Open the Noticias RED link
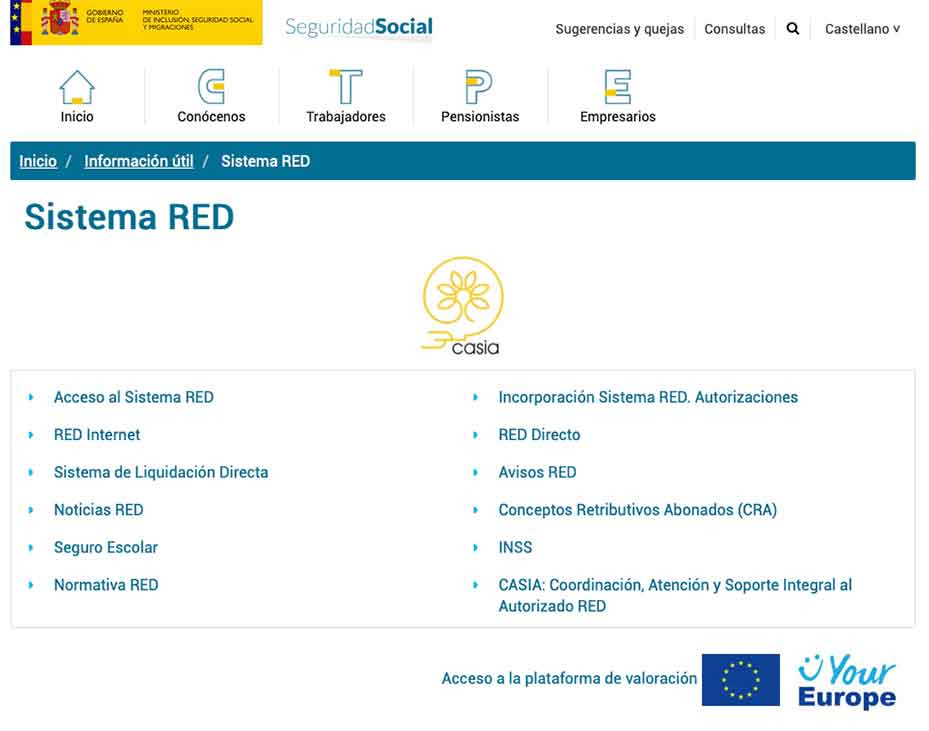This screenshot has height=731, width=929. pyautogui.click(x=98, y=510)
